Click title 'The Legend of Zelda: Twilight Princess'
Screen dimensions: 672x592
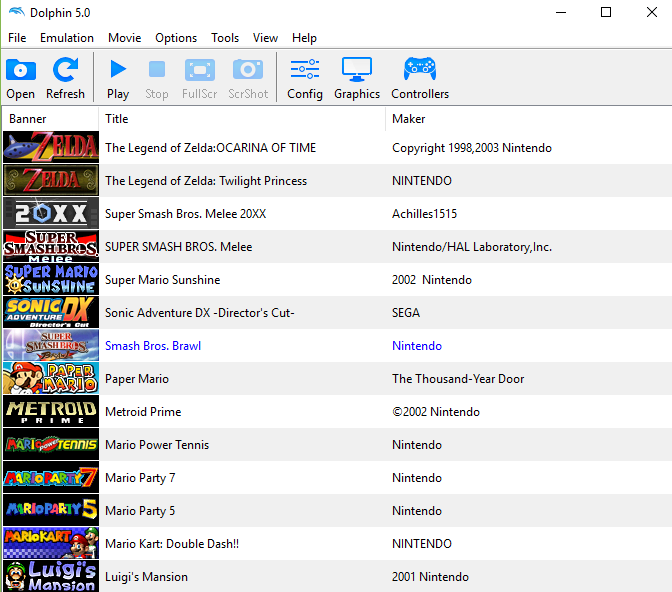point(206,181)
